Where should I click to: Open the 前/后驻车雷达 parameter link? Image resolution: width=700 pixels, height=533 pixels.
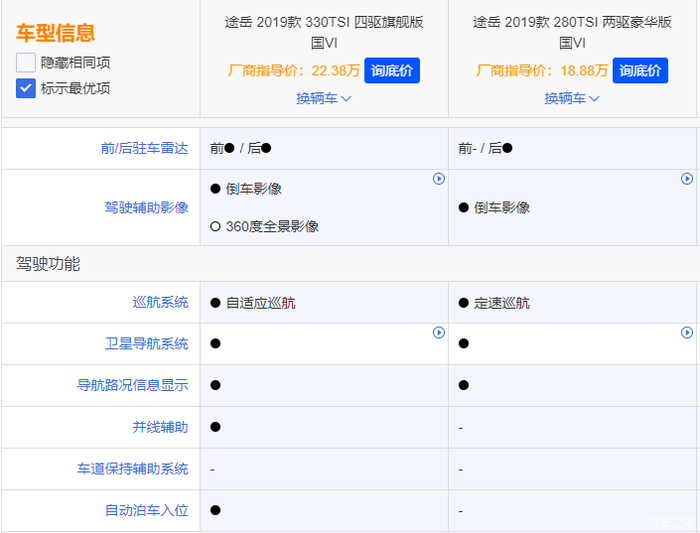(x=144, y=148)
